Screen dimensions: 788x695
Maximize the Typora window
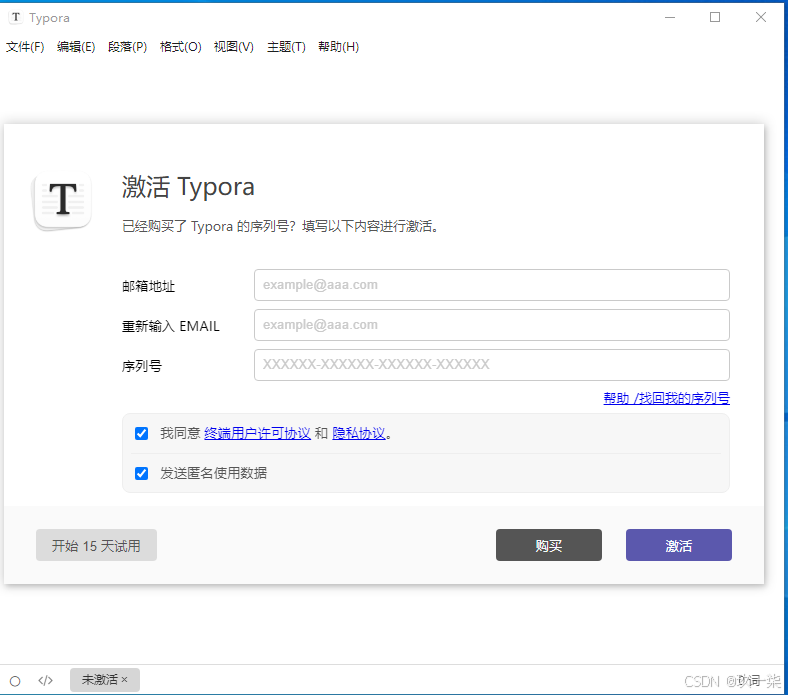[x=715, y=18]
